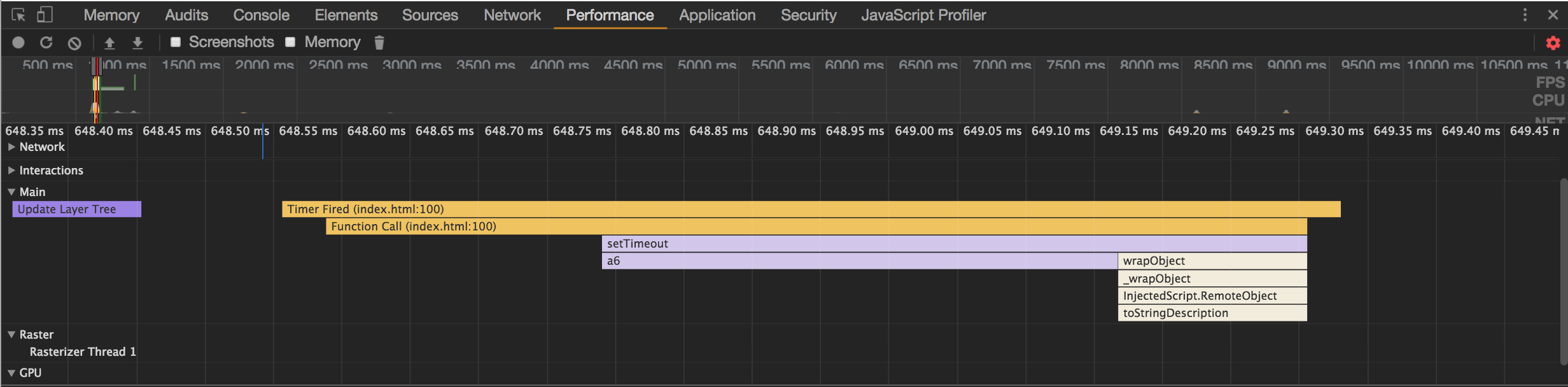Collapse the Main thread track

tap(11, 192)
